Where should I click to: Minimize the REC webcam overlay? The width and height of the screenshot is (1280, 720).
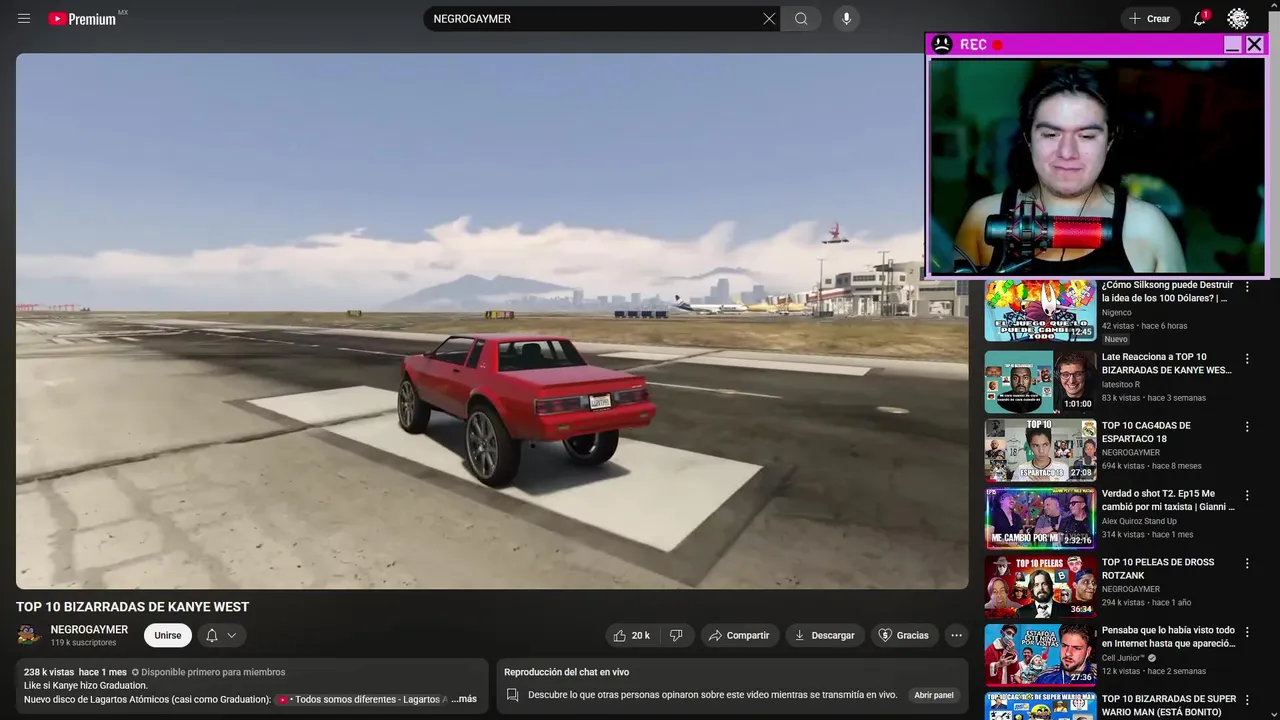[x=1232, y=44]
